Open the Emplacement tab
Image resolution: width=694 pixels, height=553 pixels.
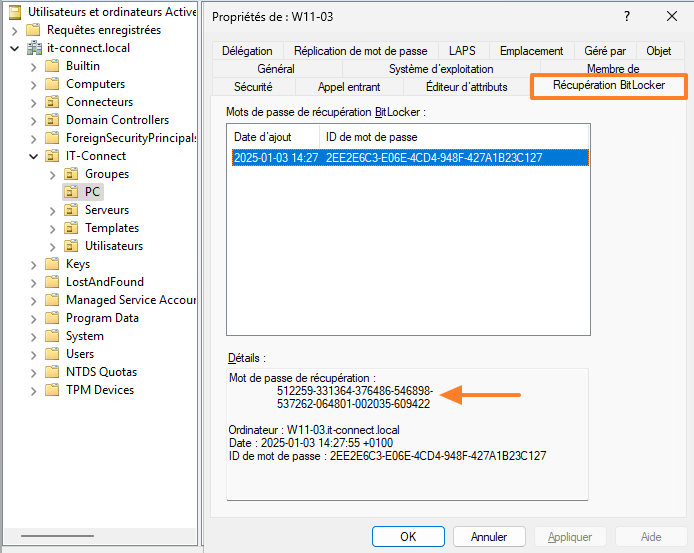tap(532, 51)
